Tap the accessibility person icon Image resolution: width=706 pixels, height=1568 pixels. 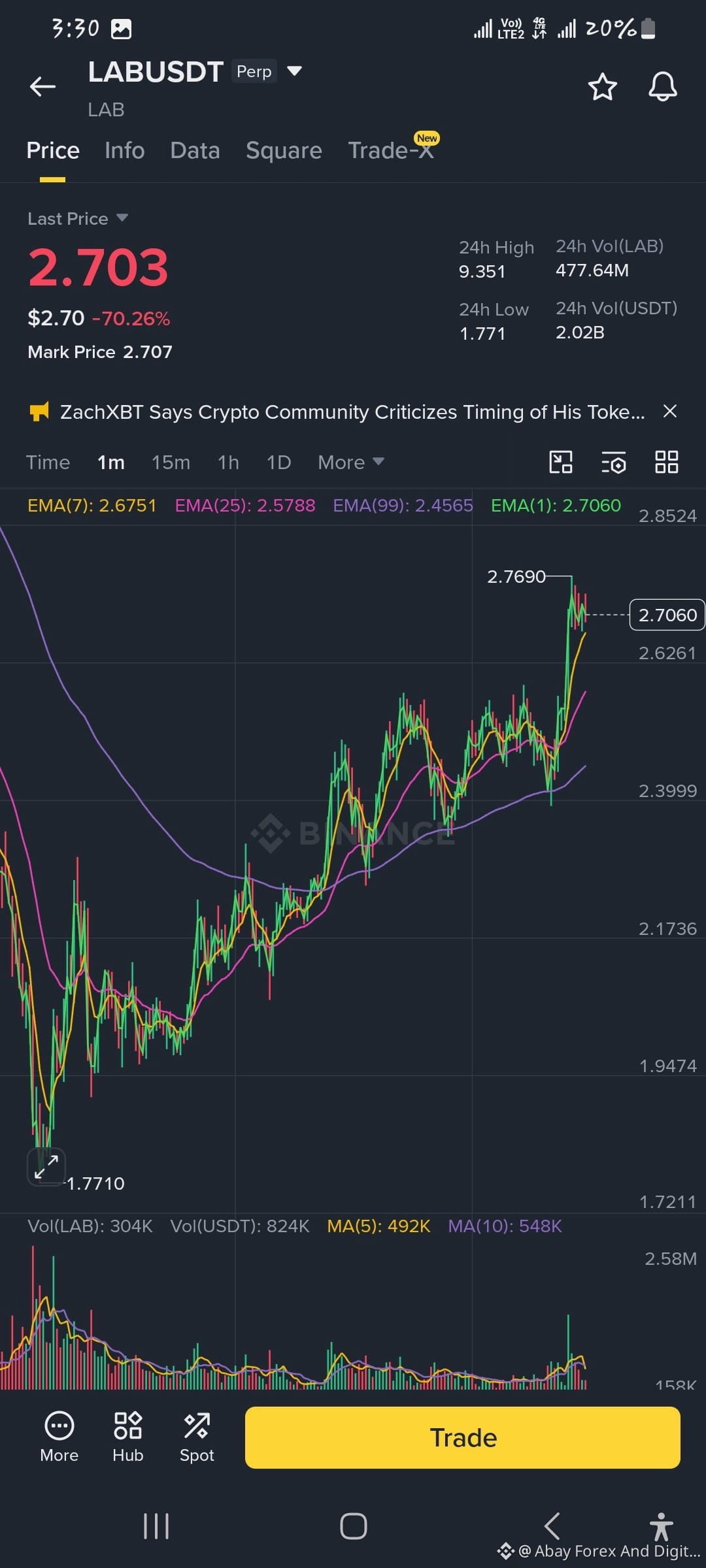(661, 1527)
